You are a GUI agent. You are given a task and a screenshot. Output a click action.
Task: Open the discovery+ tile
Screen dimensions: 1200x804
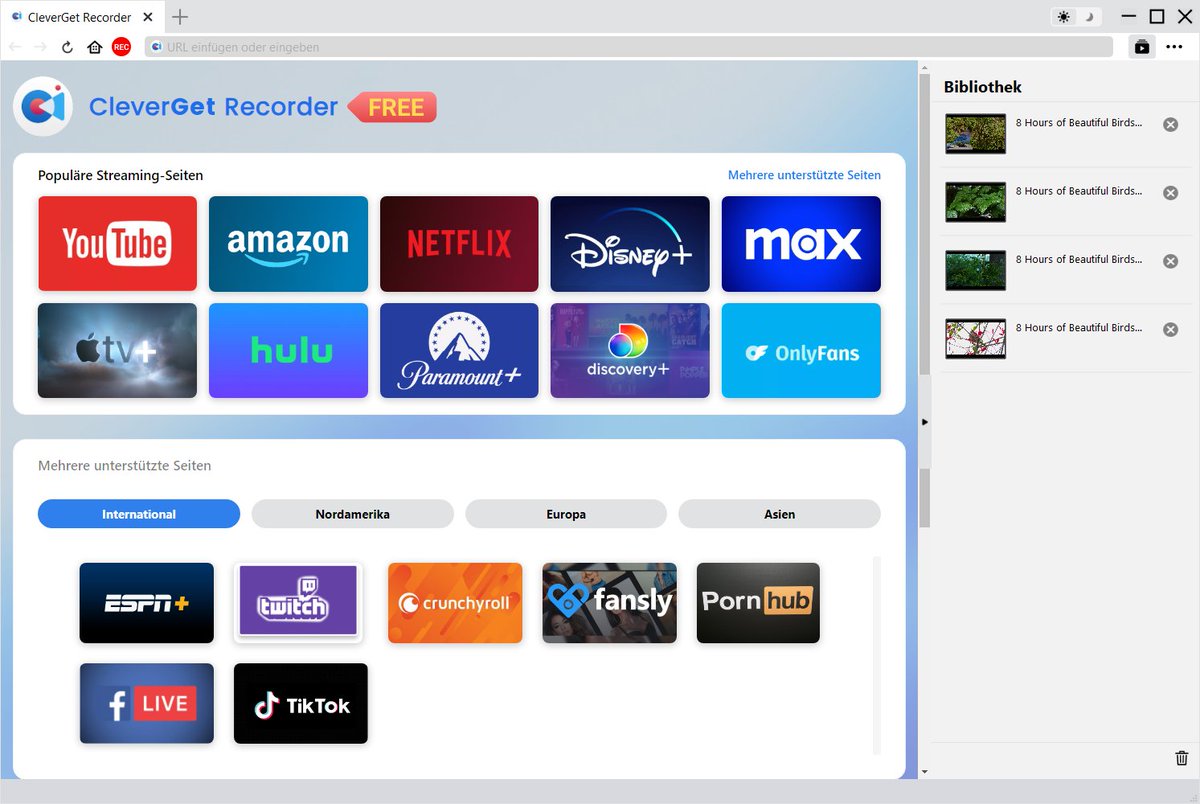[630, 351]
